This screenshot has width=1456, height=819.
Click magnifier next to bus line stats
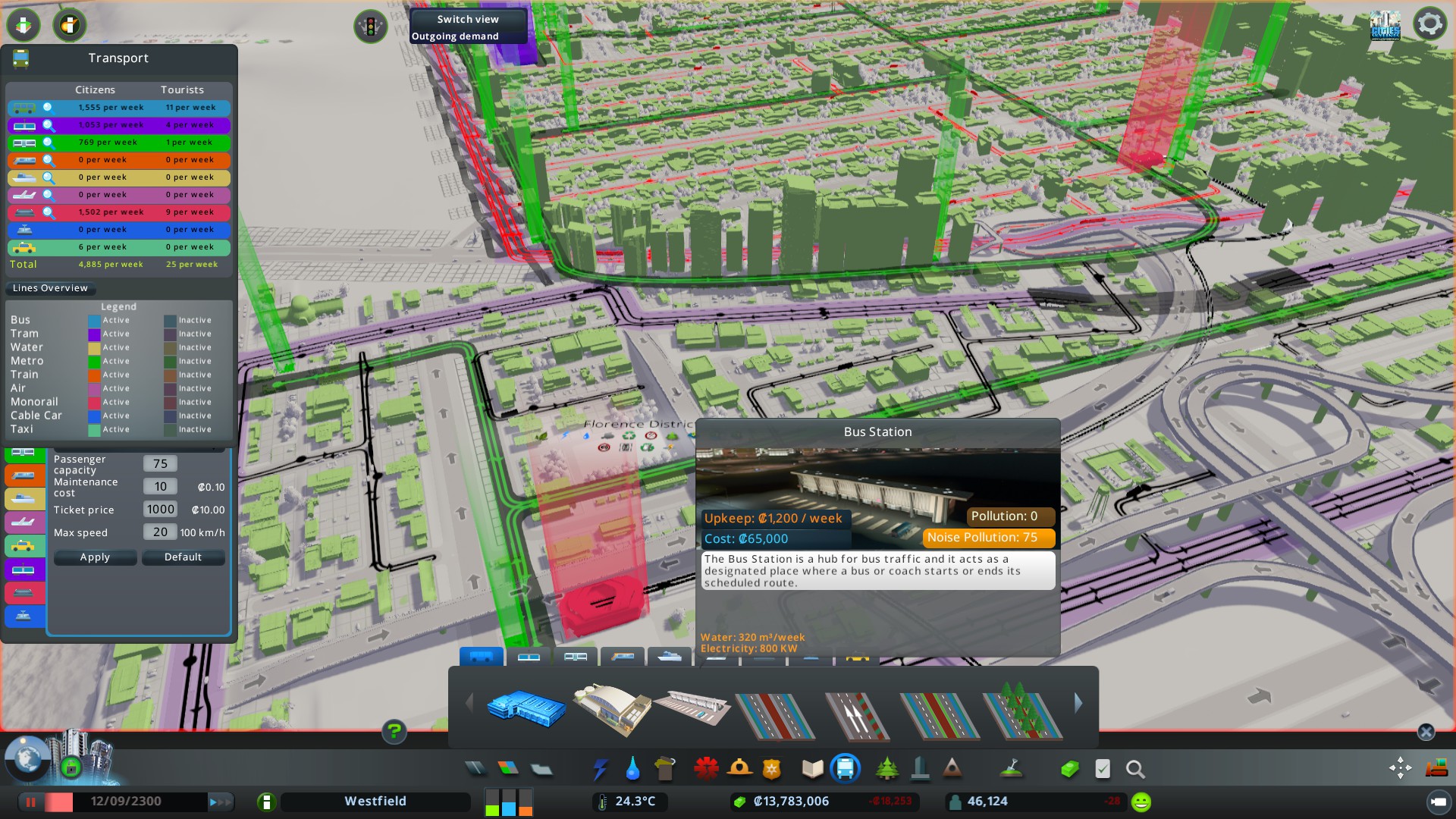click(49, 108)
